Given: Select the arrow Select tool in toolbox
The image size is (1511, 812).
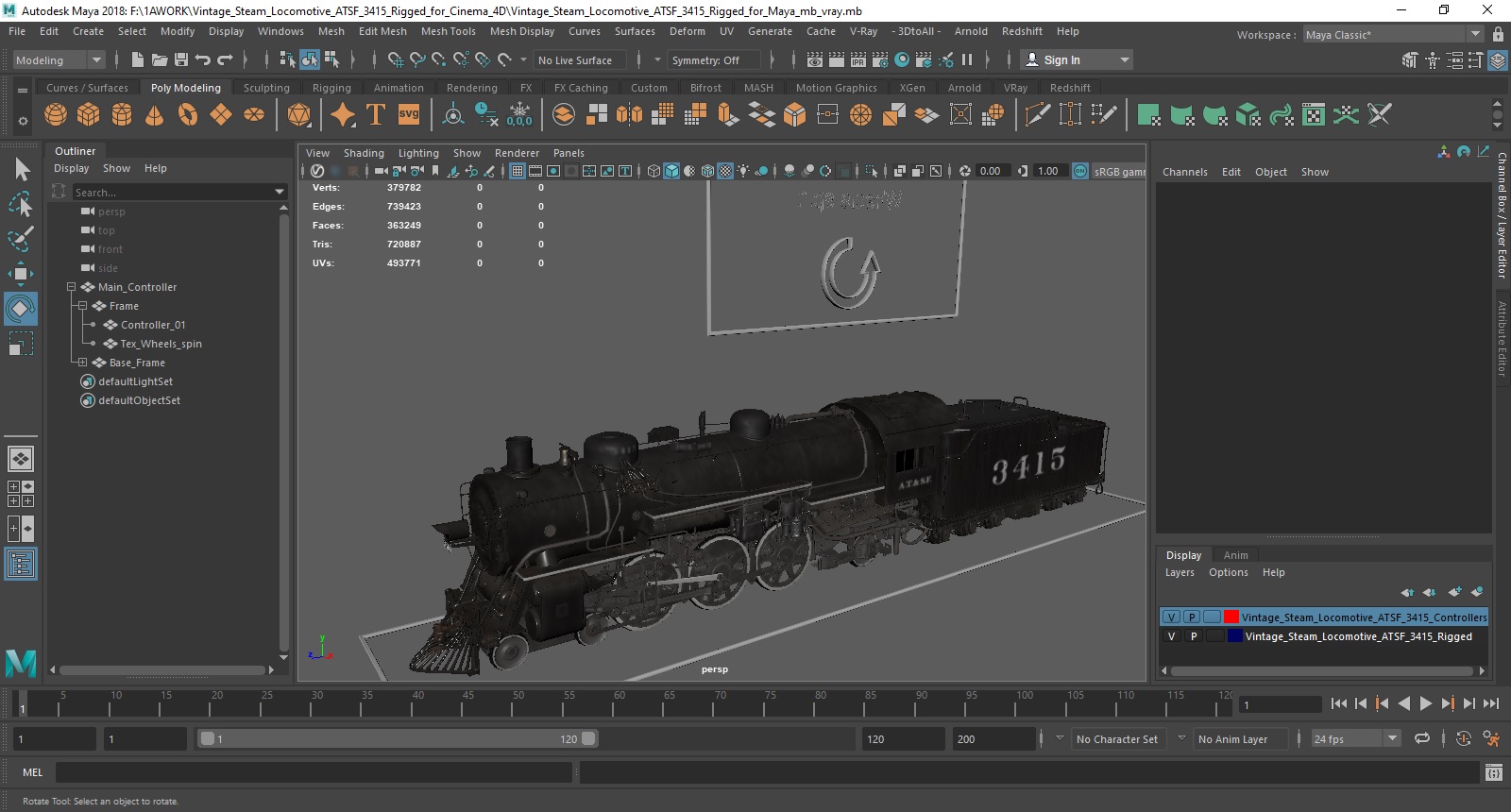Looking at the screenshot, I should [x=22, y=169].
